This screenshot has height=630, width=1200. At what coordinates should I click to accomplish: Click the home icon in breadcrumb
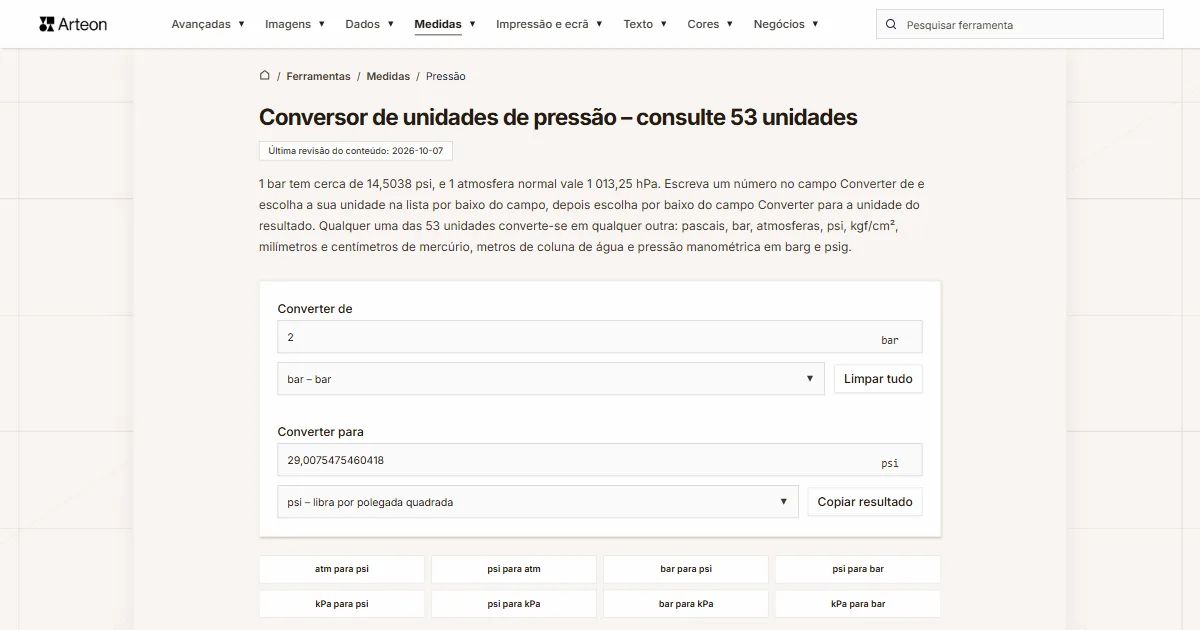pos(264,75)
